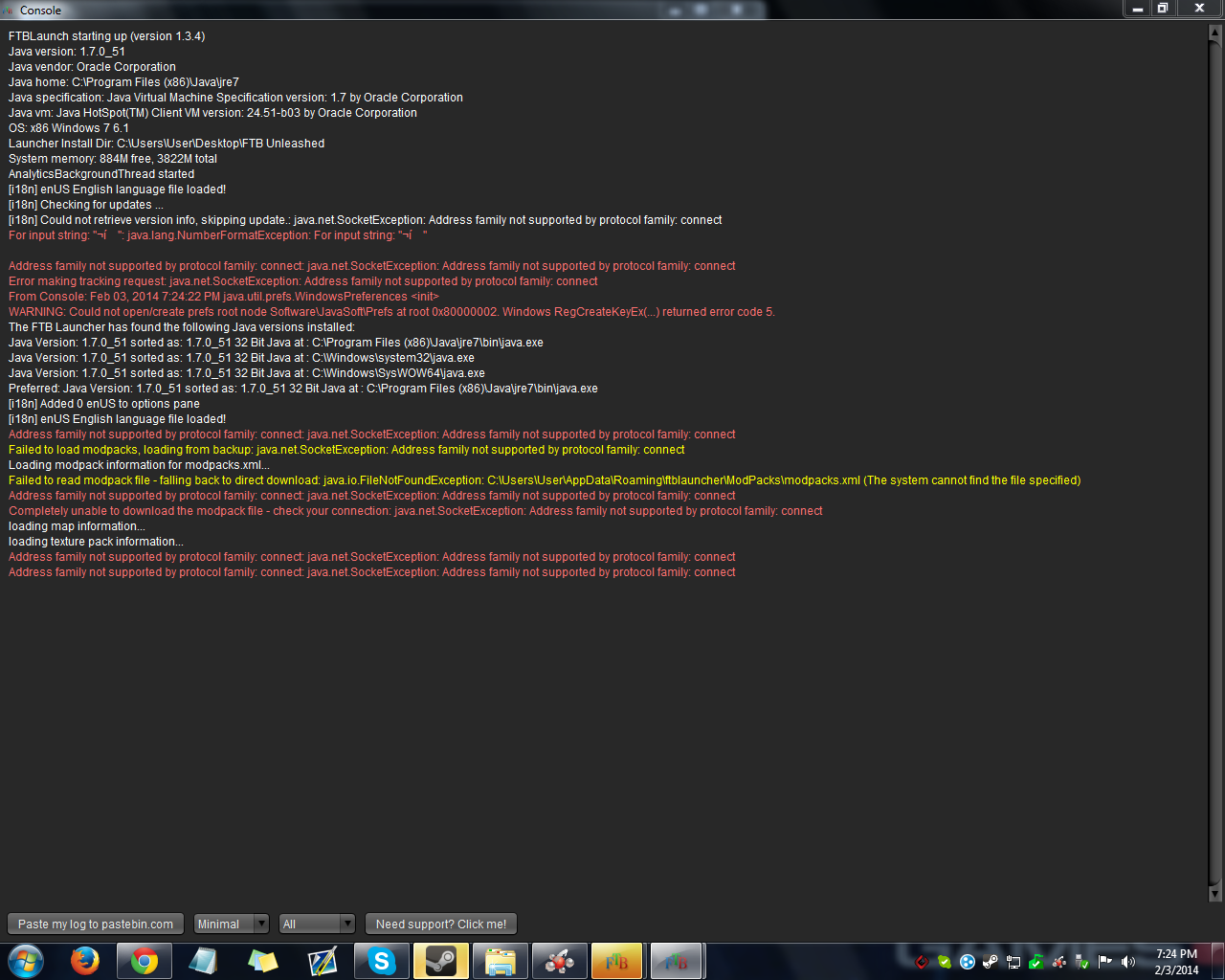Click 'System memory: 884M free, 3822M total'
This screenshot has width=1225, height=980.
pyautogui.click(x=113, y=159)
